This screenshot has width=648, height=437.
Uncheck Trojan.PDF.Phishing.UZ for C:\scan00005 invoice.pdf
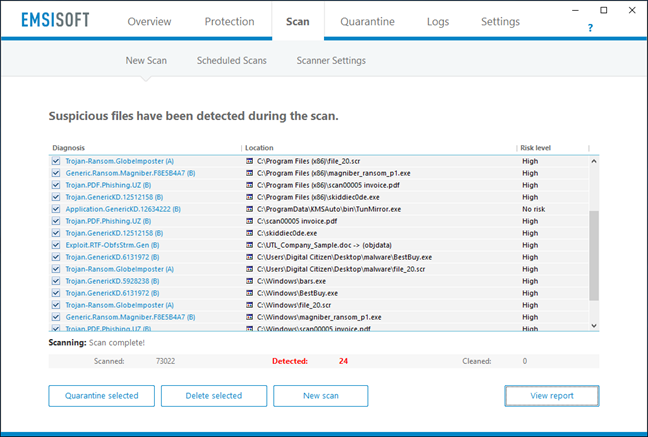pos(56,221)
